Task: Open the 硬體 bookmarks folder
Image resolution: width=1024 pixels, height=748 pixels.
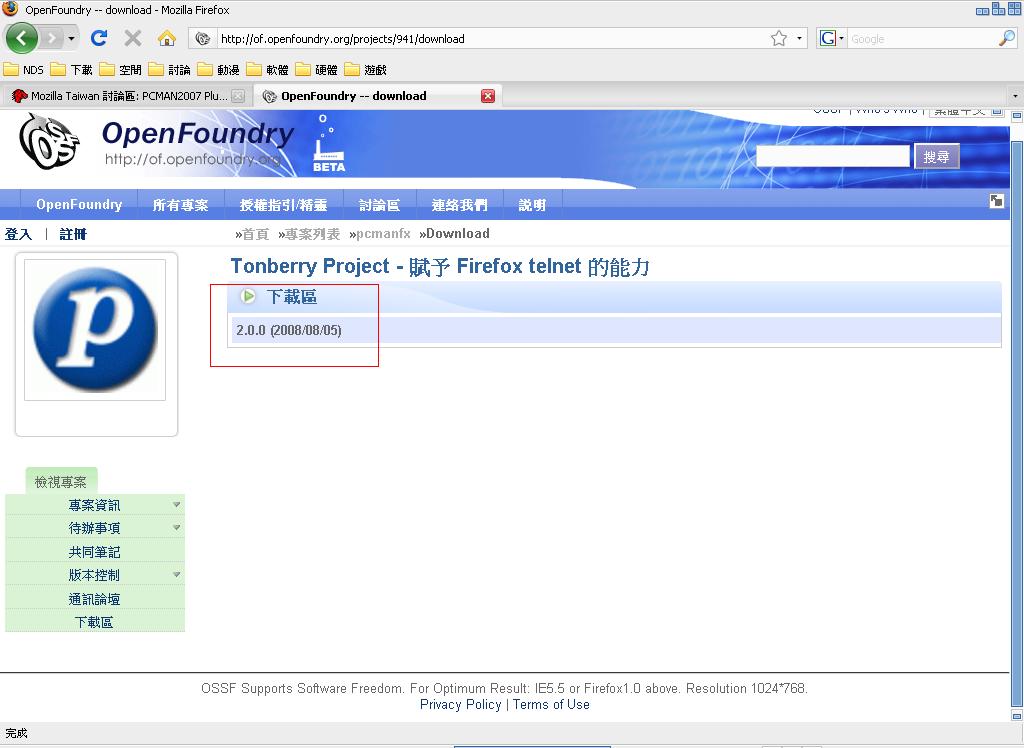Action: 316,69
